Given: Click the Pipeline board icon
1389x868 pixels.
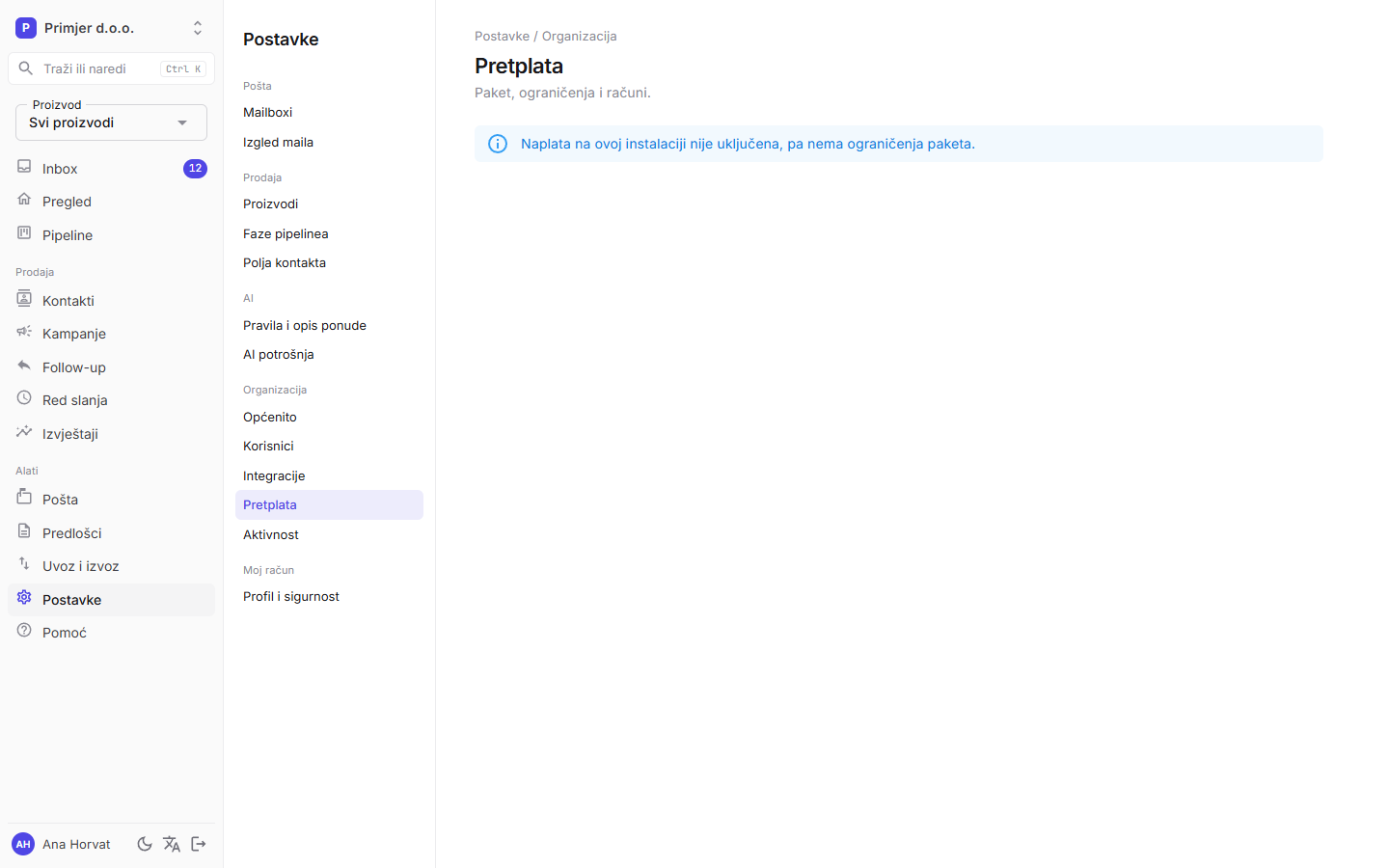Looking at the screenshot, I should click(24, 233).
